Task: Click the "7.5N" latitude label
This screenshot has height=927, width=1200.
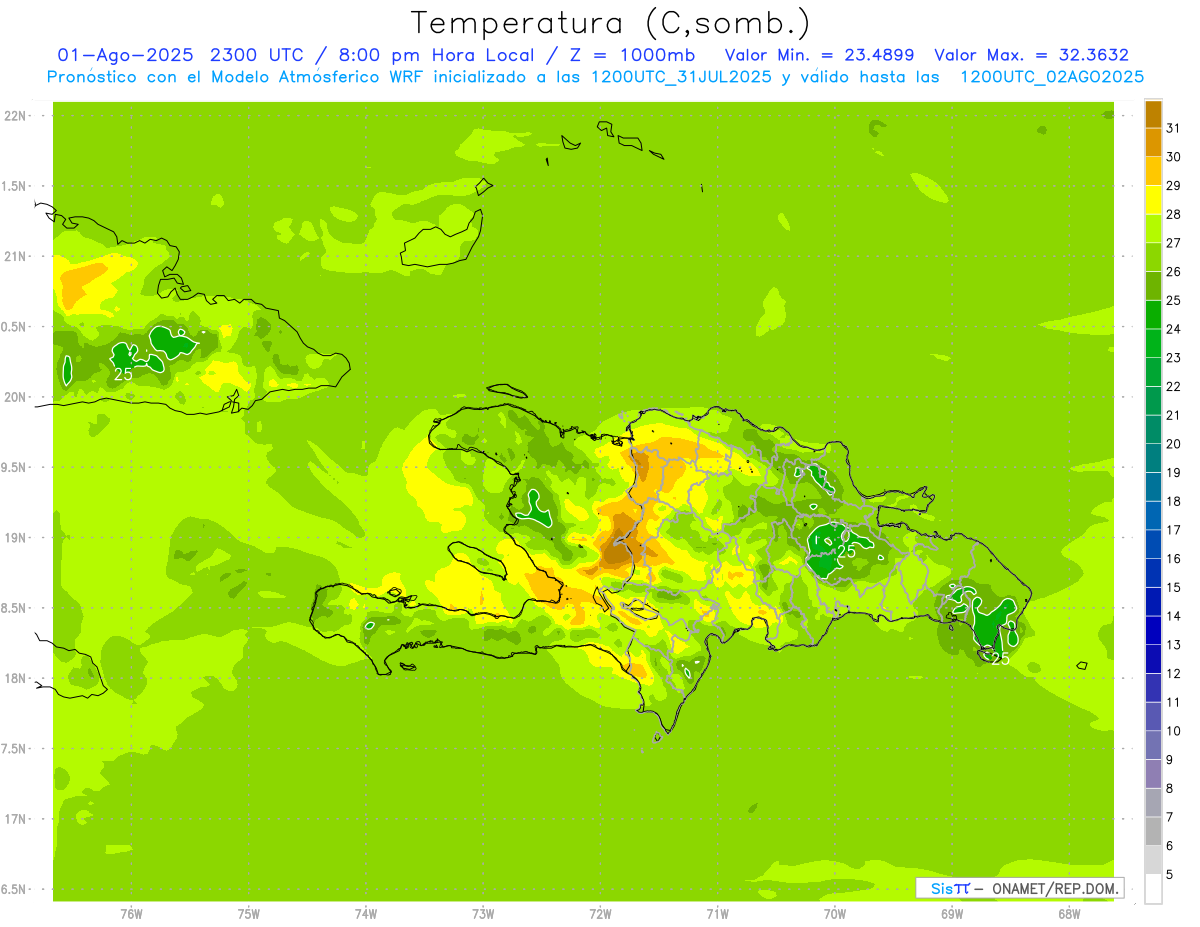Action: (x=14, y=749)
